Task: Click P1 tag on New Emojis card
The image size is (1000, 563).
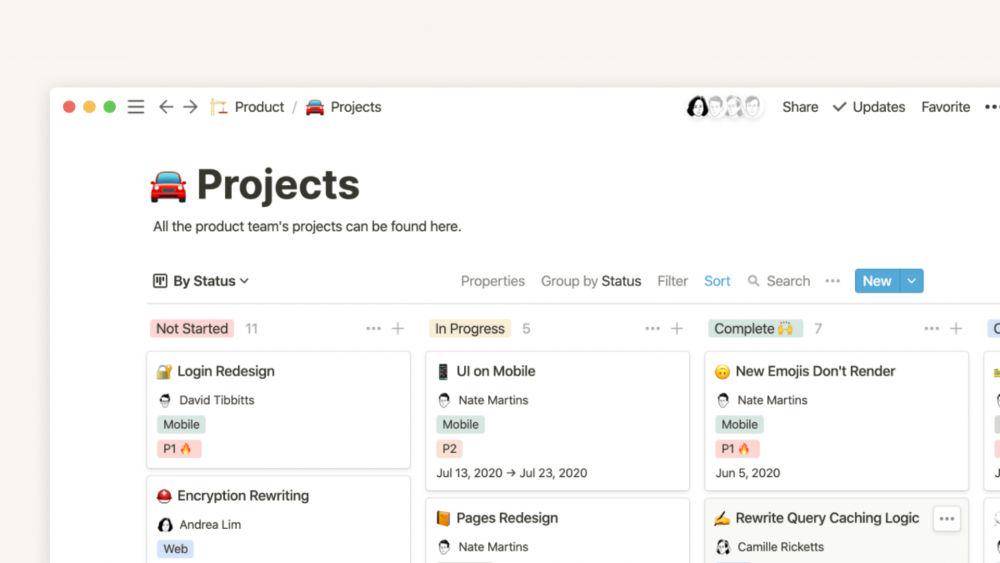Action: point(737,449)
